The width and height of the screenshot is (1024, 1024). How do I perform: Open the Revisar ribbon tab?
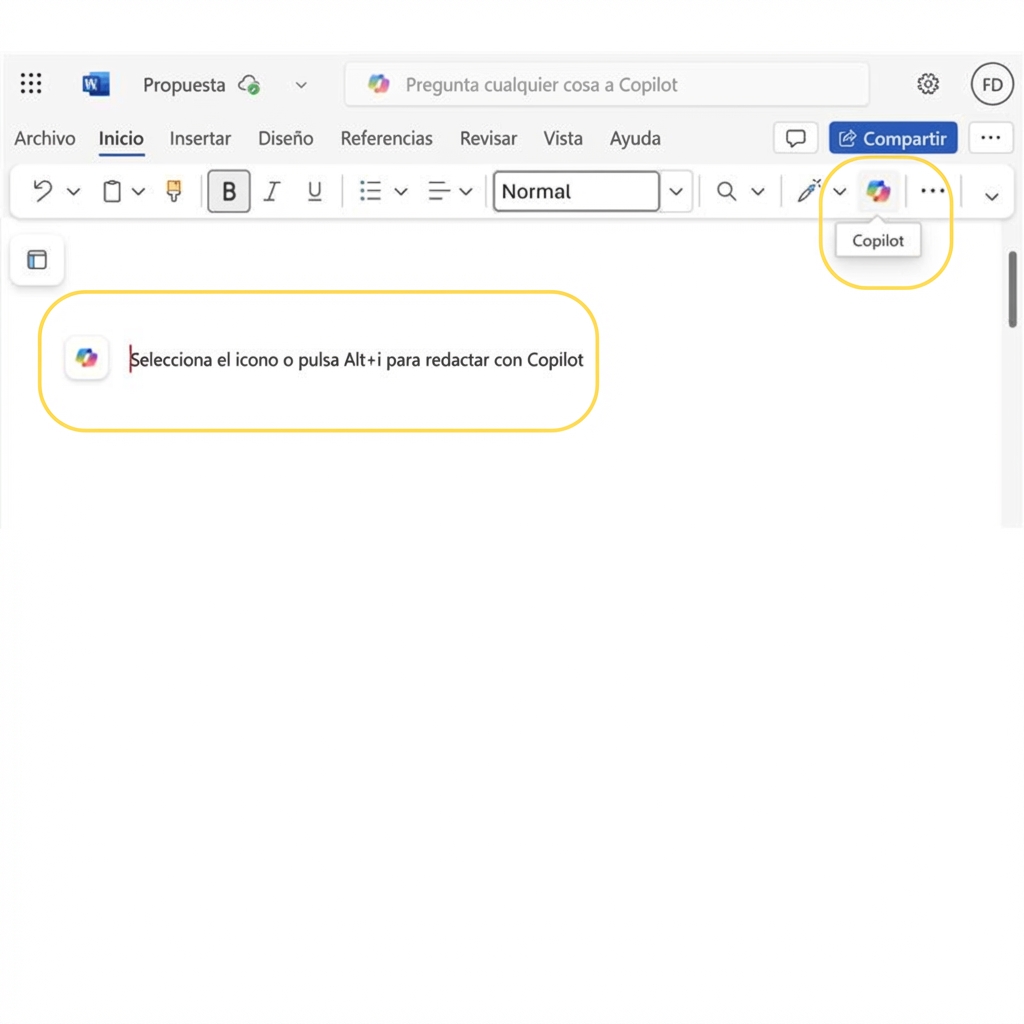click(488, 138)
